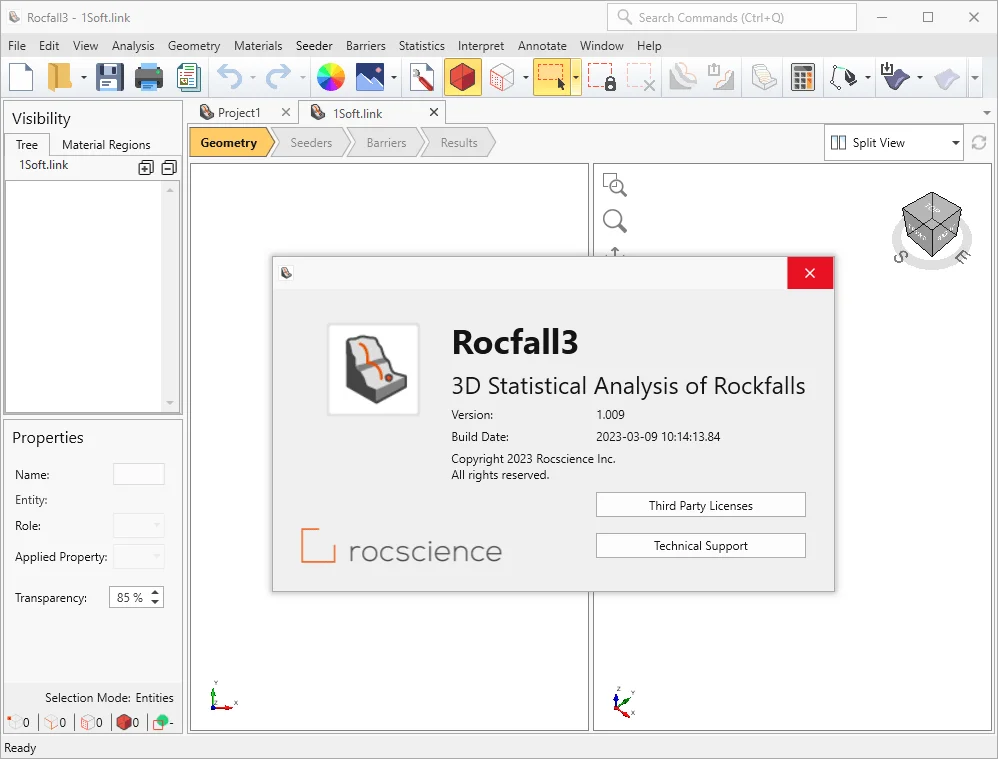The image size is (998, 759).
Task: Open the Geometry menu
Action: 194,46
